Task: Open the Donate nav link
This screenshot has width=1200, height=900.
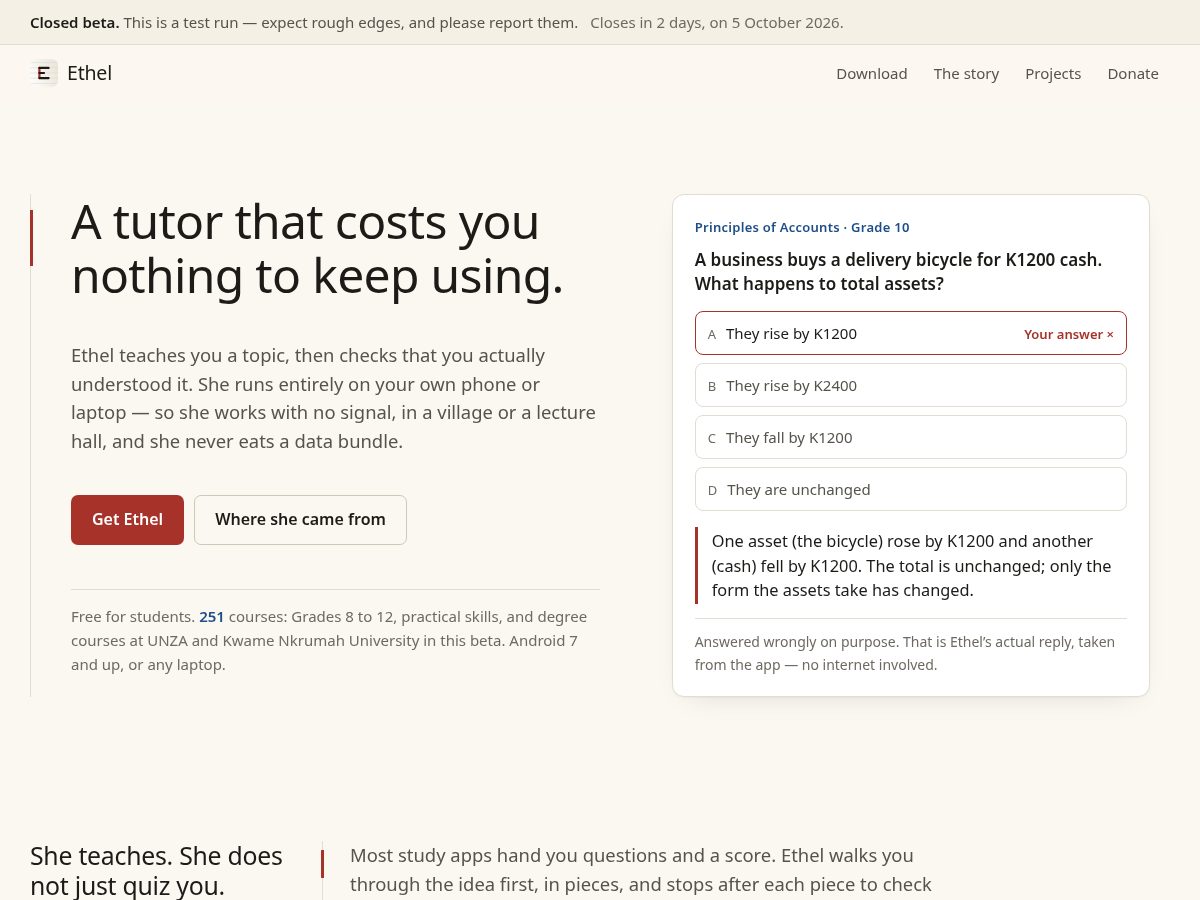Action: coord(1133,74)
